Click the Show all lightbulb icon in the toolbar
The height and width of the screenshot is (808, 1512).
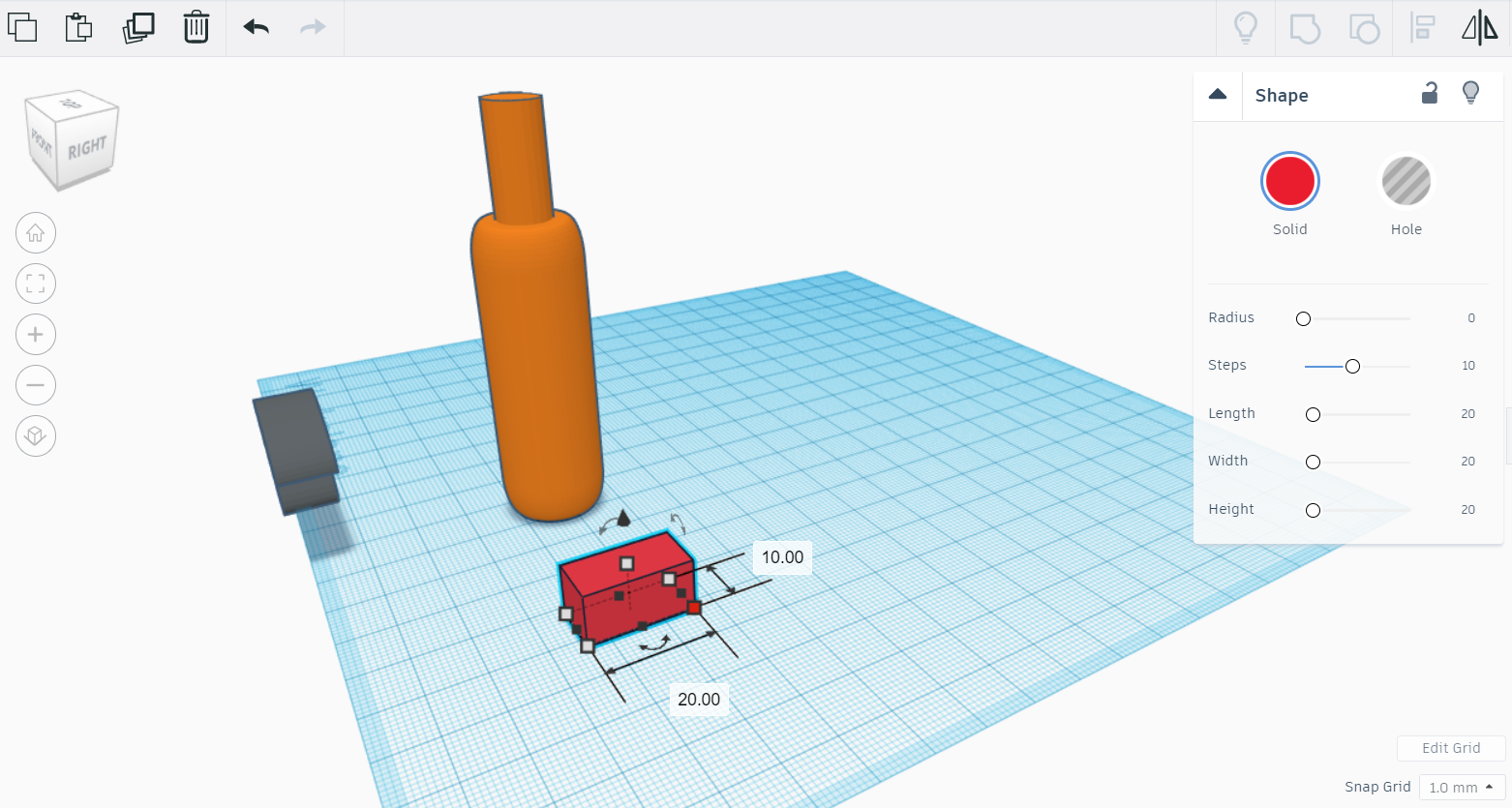(1246, 28)
